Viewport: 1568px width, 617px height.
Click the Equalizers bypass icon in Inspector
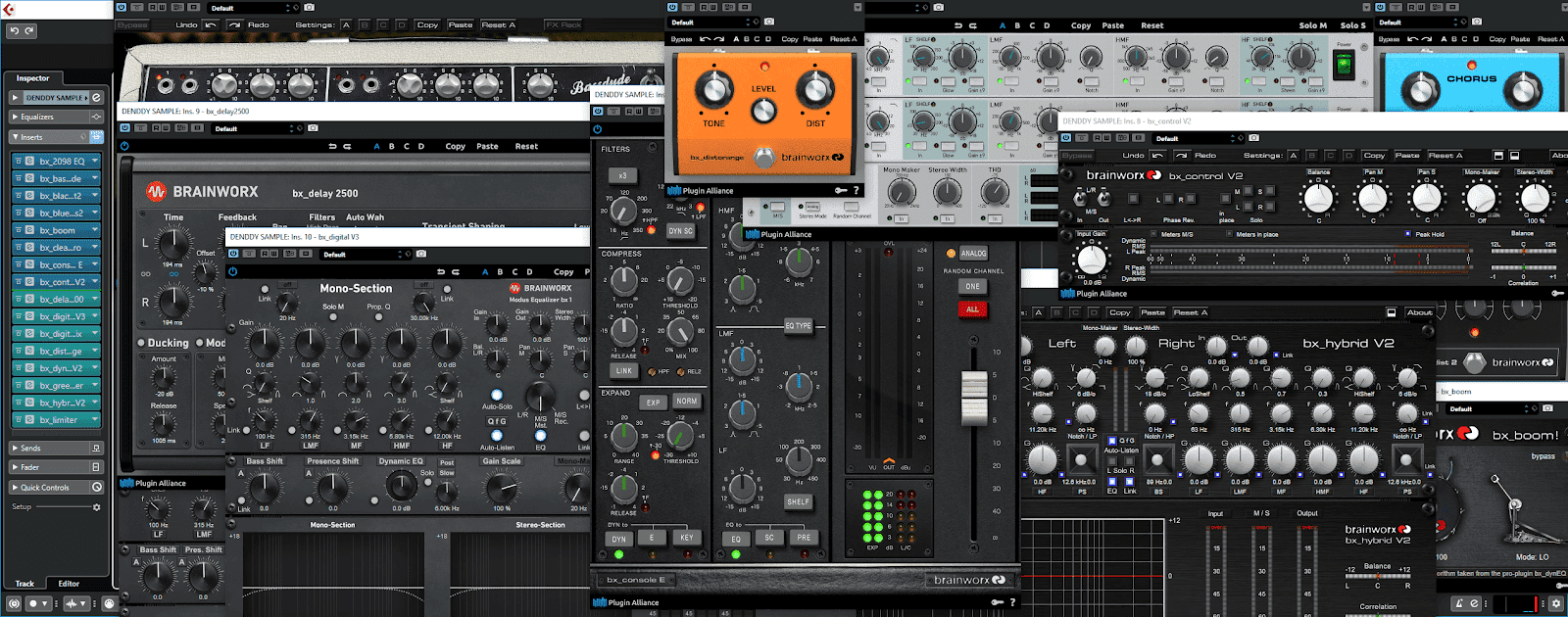pos(96,117)
